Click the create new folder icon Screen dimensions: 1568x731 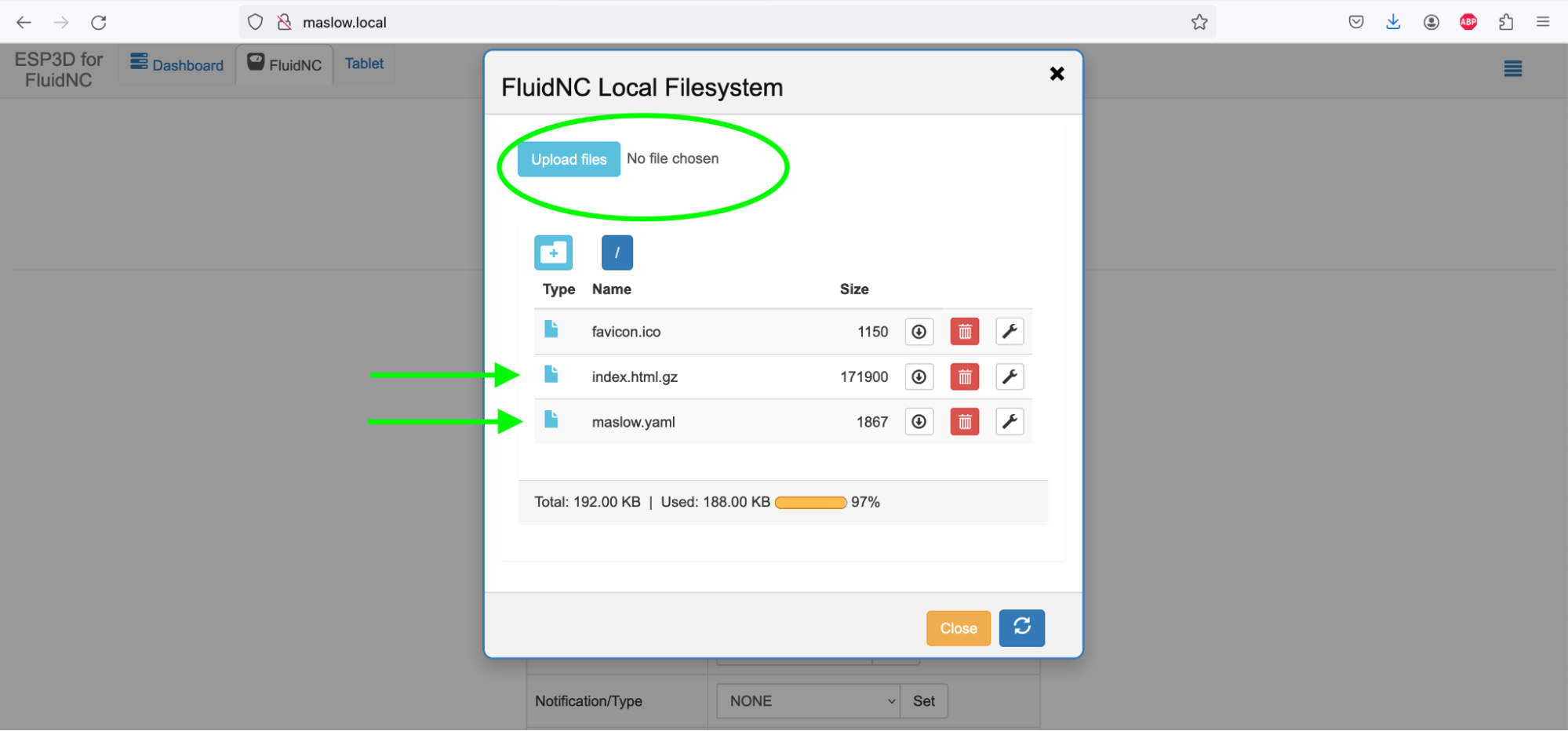553,253
